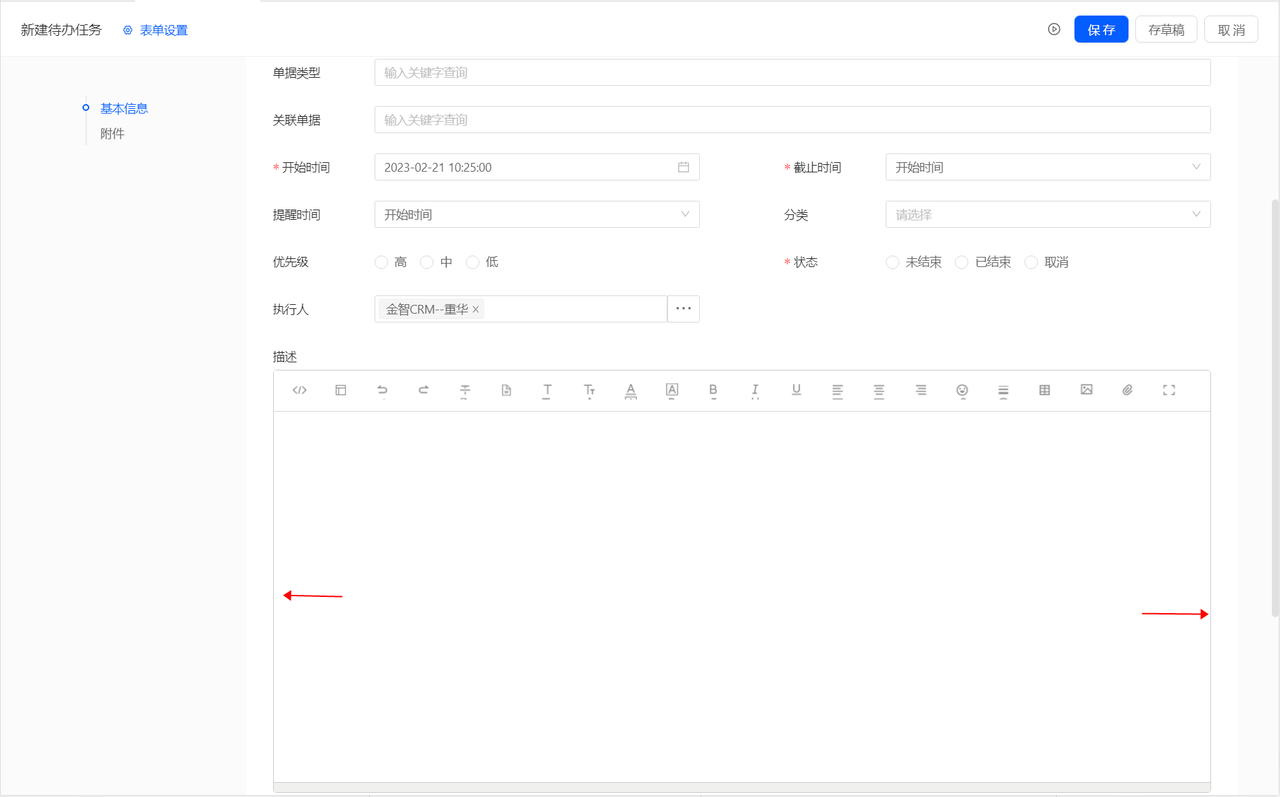
Task: Focus the 单据类型 search field
Action: (792, 72)
